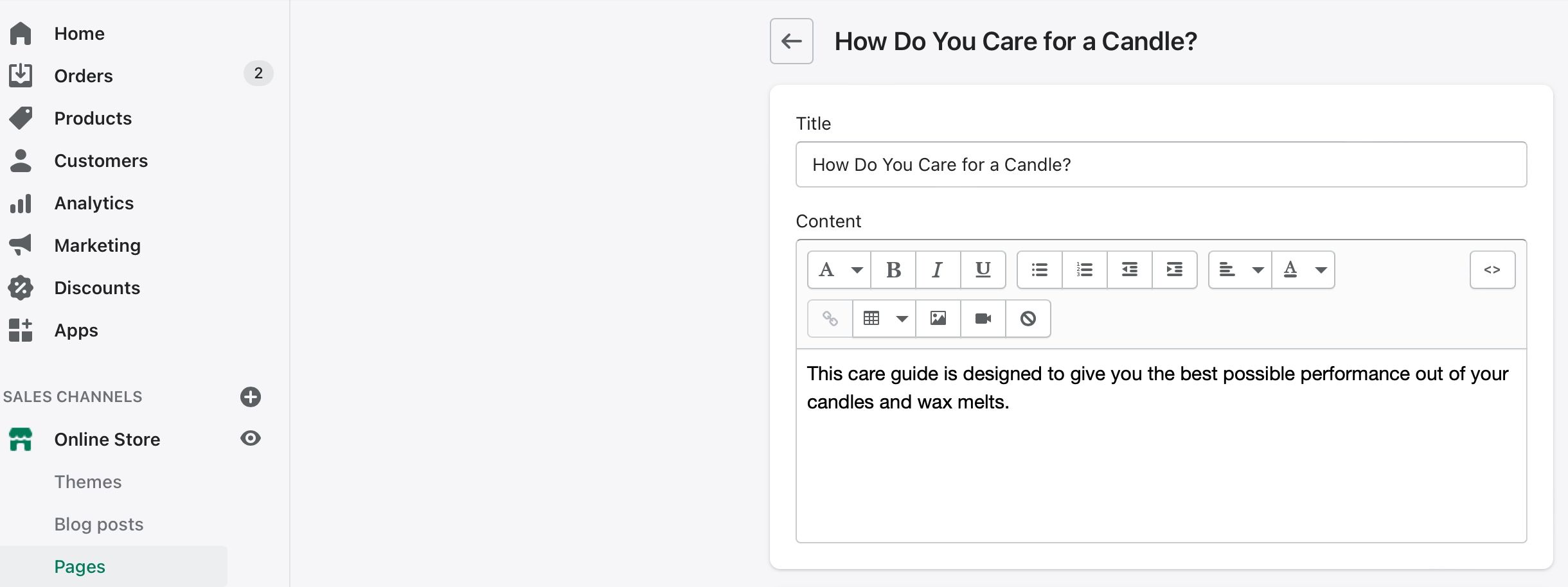Screen dimensions: 1568x587
Task: Open the text alignment dropdown
Action: pos(1240,270)
